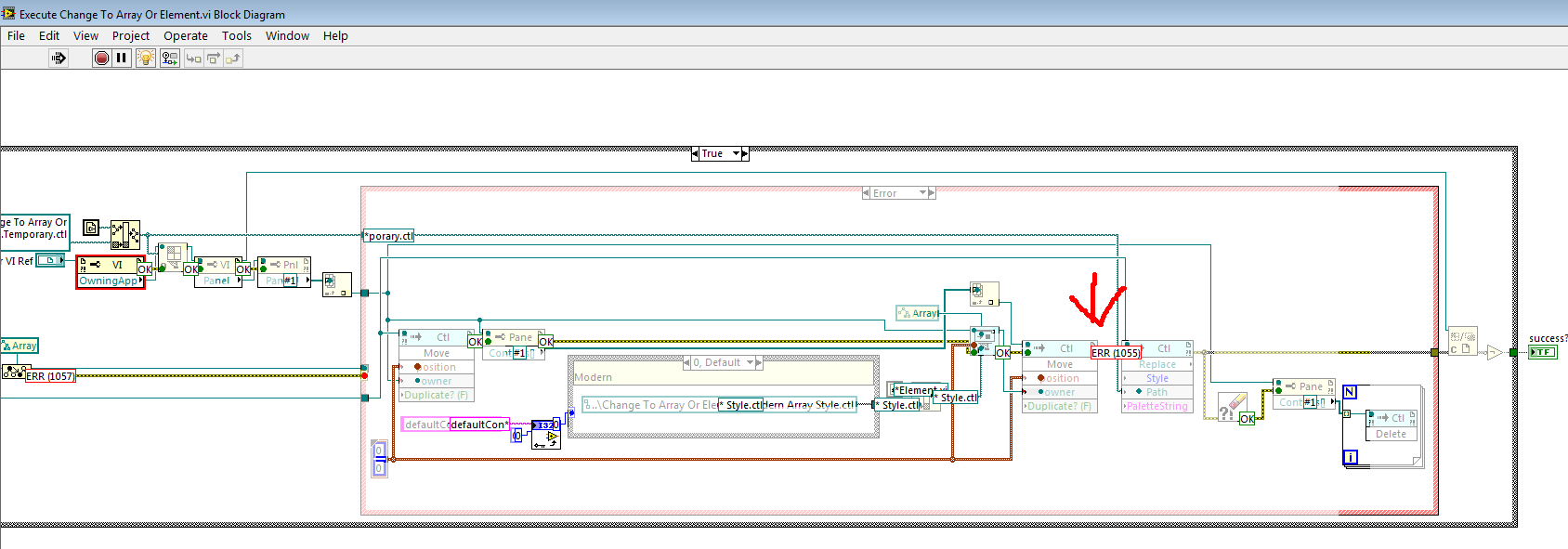Click the numeric array constant with zeros
The height and width of the screenshot is (549, 1568).
(379, 459)
